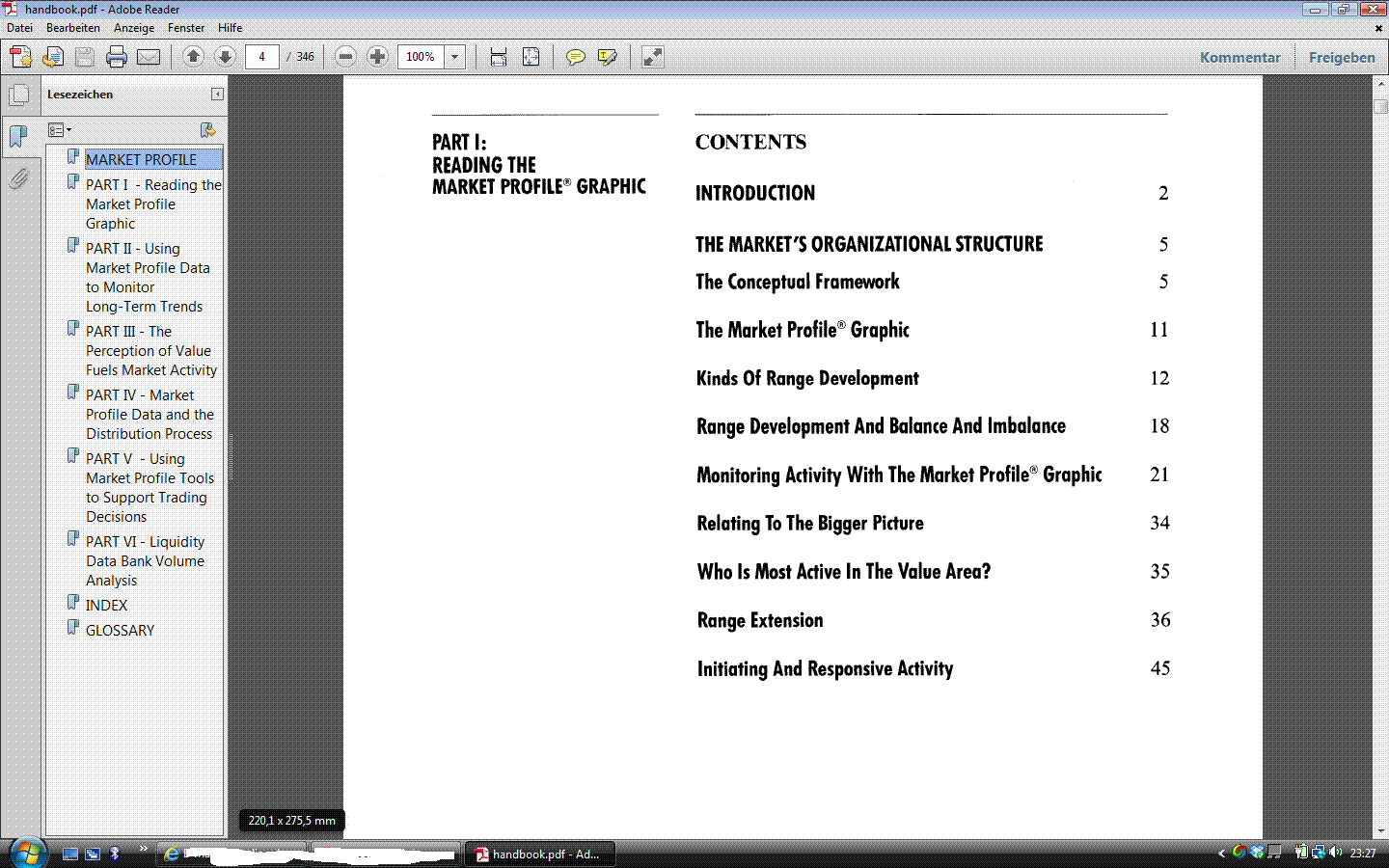Click the vertical scrollbar up arrow
Image resolution: width=1389 pixels, height=868 pixels.
pos(1380,84)
